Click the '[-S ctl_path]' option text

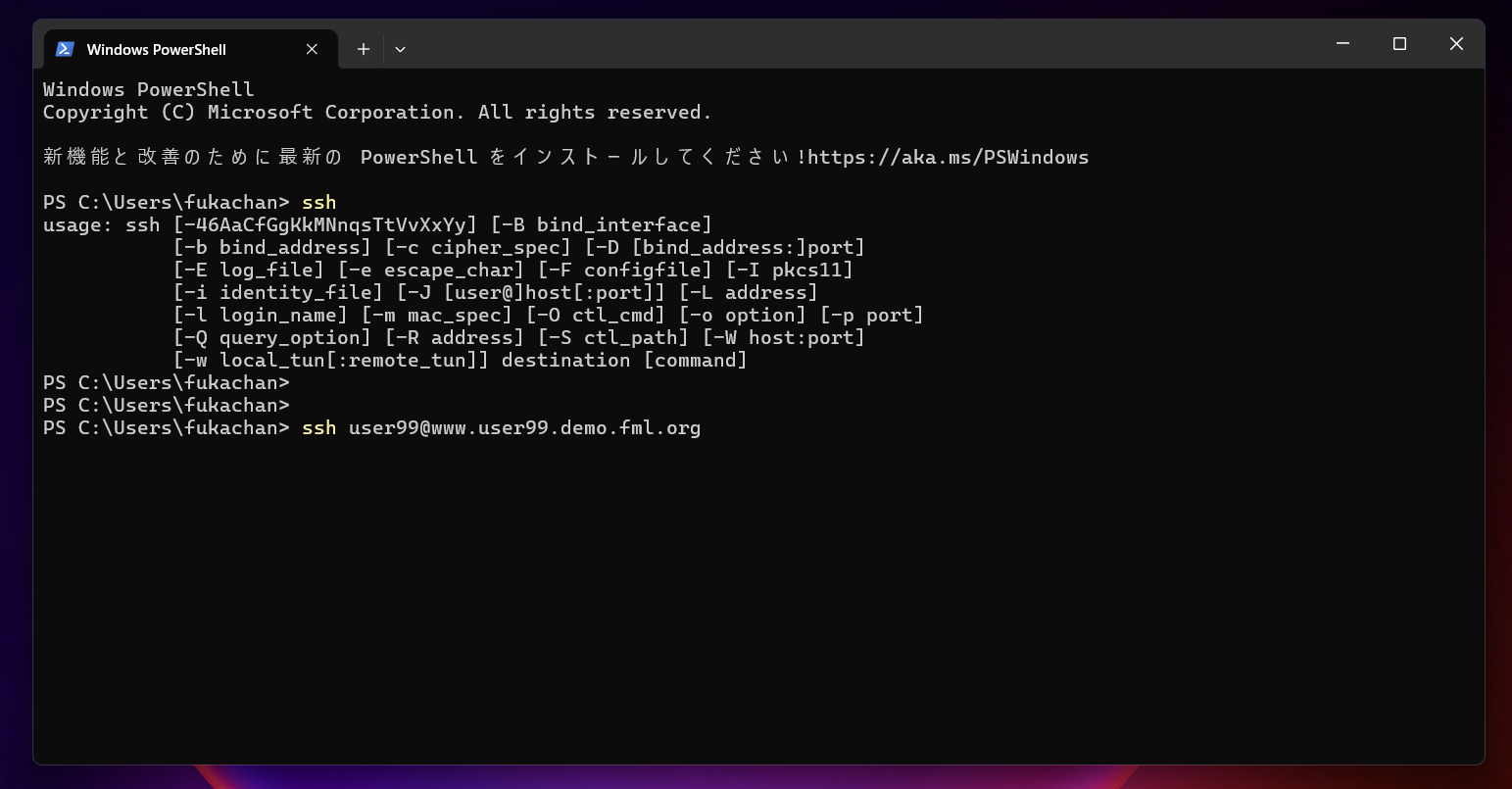613,337
